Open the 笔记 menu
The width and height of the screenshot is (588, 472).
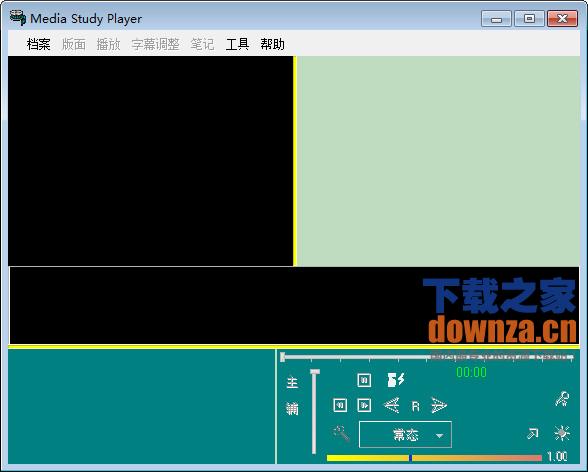[x=202, y=44]
